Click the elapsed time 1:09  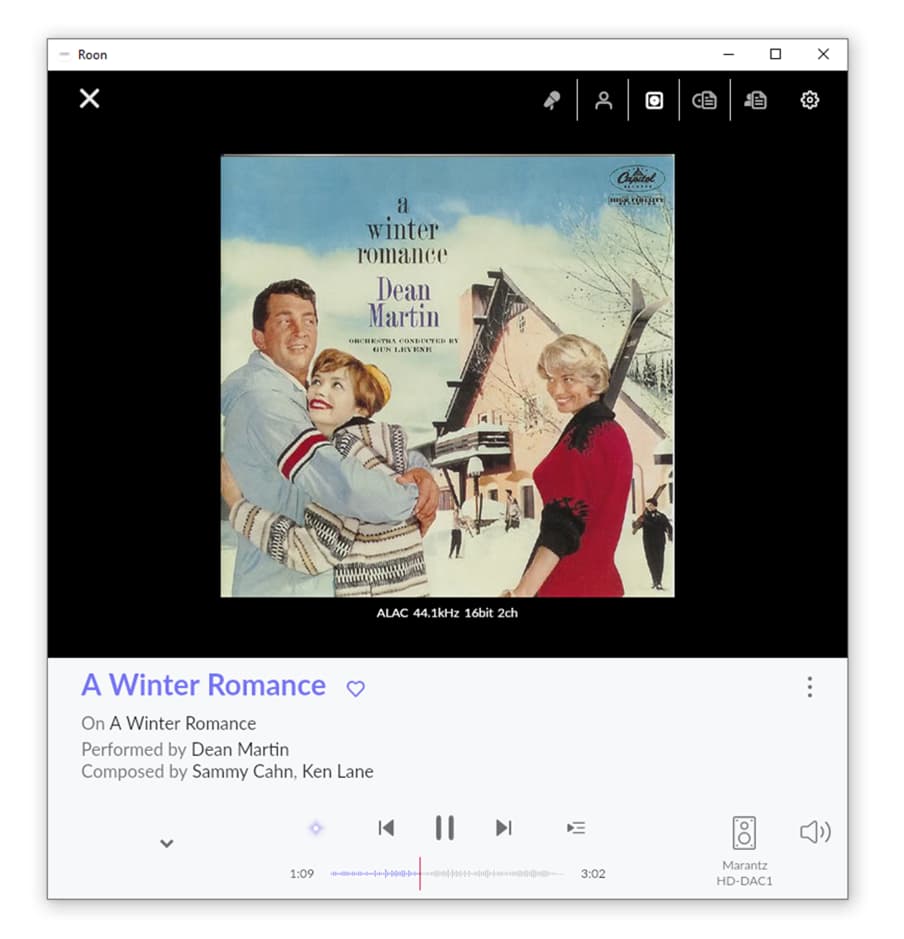click(302, 874)
